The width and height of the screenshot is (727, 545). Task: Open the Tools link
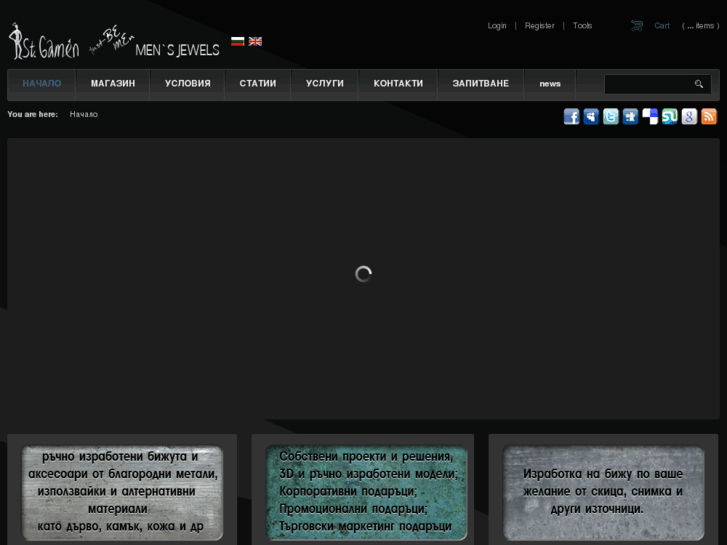tap(582, 26)
